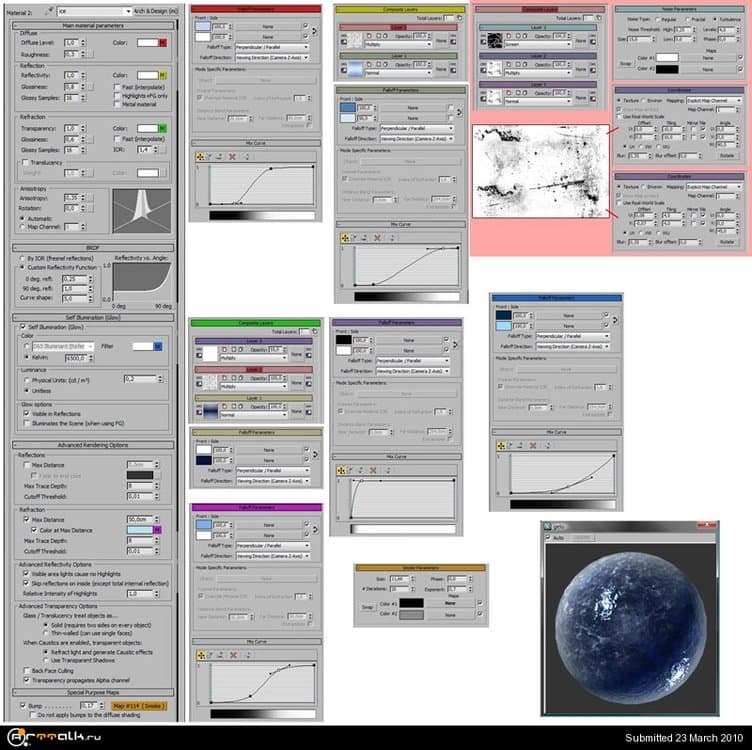
Task: Click Diffuse Level spinner arrows
Action: click(83, 43)
